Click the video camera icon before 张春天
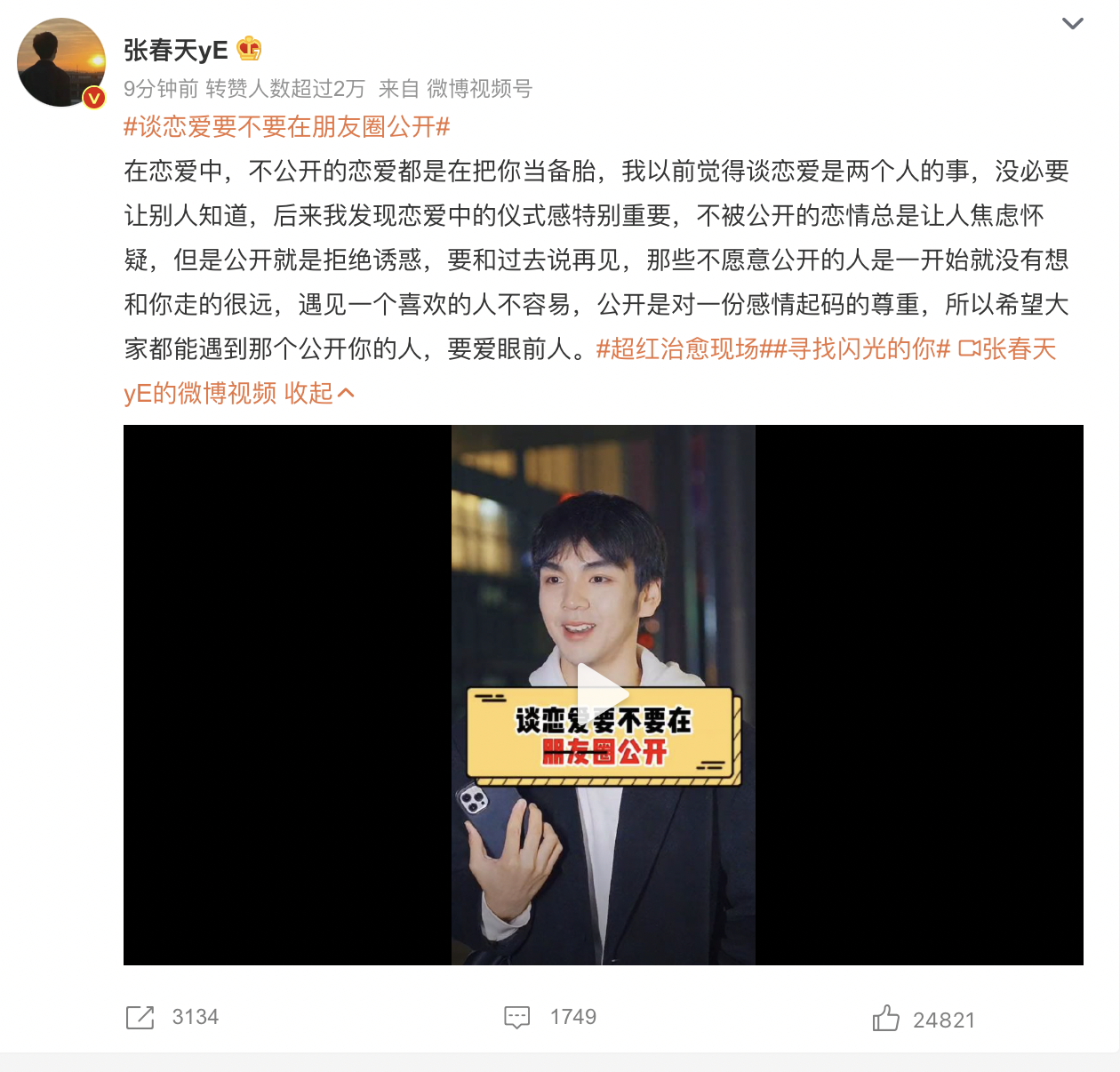The height and width of the screenshot is (1072, 1120). [x=969, y=349]
